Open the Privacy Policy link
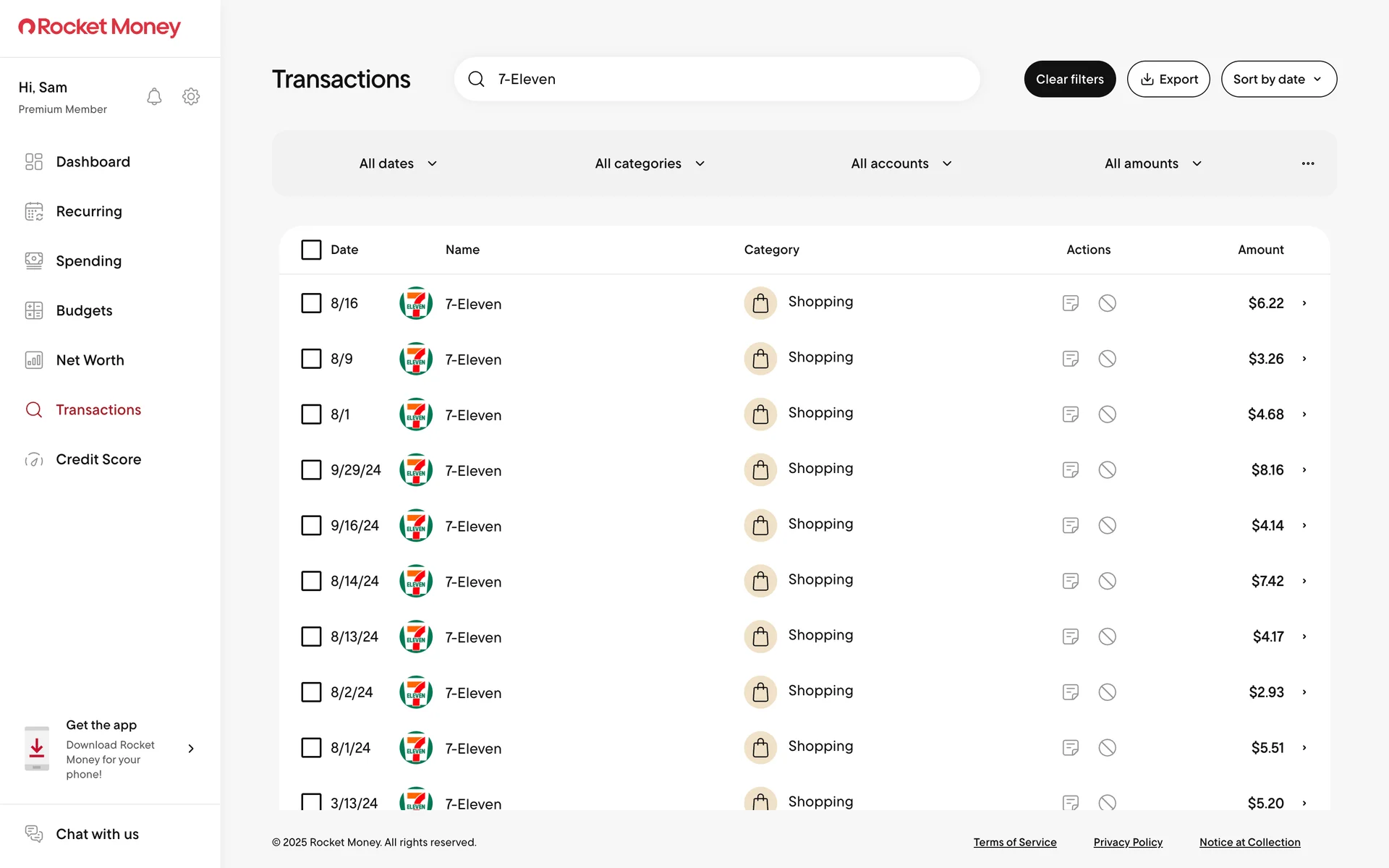1389x868 pixels. pyautogui.click(x=1128, y=842)
